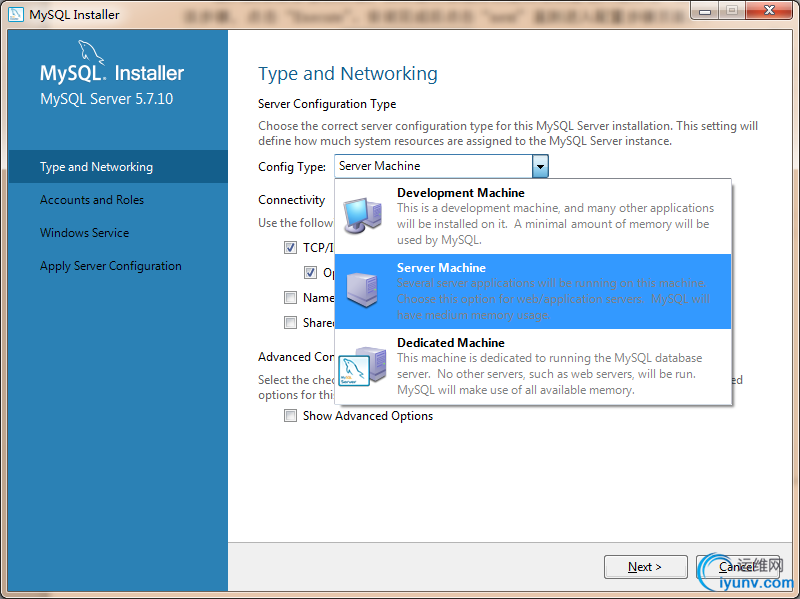Click the Dedicated Machine MySQL server icon

pos(362,366)
